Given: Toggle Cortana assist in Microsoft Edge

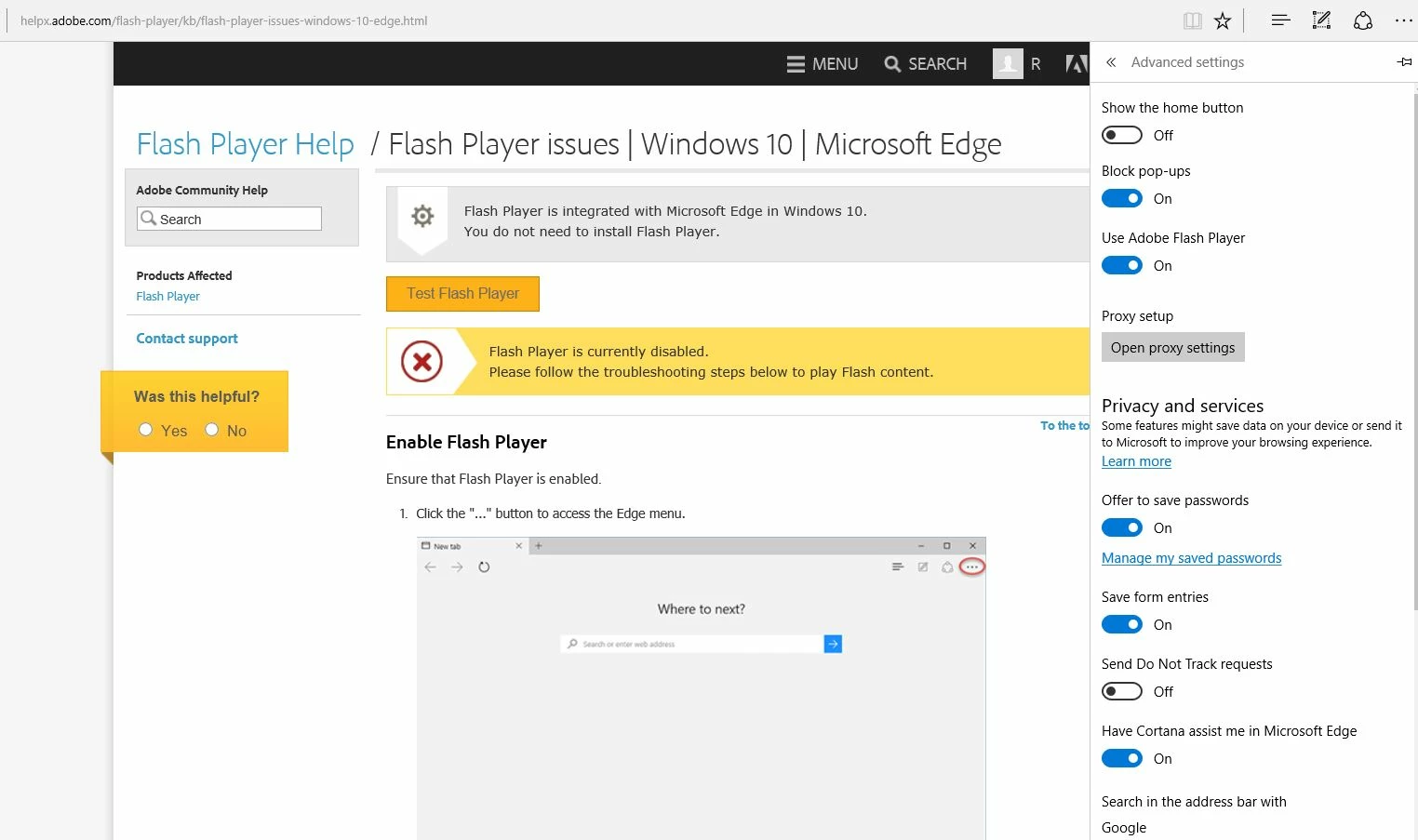Looking at the screenshot, I should point(1121,758).
